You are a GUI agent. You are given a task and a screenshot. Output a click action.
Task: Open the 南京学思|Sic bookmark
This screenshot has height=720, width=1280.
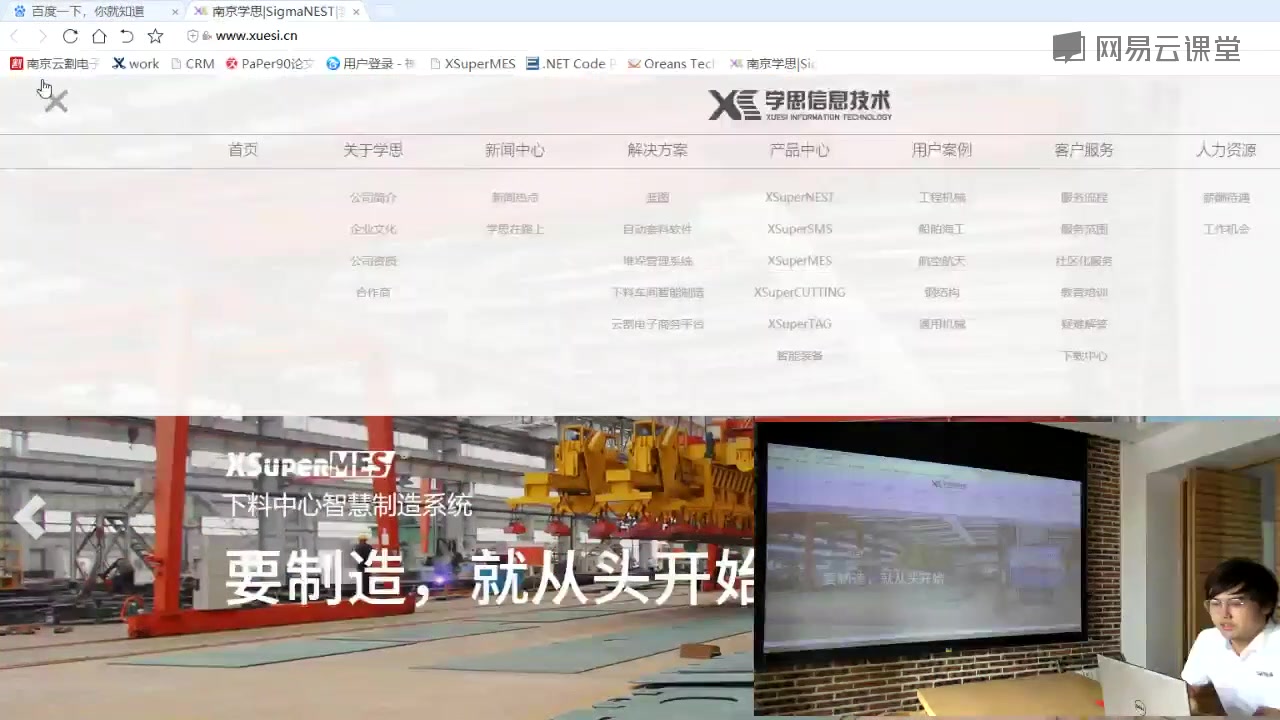[x=773, y=63]
